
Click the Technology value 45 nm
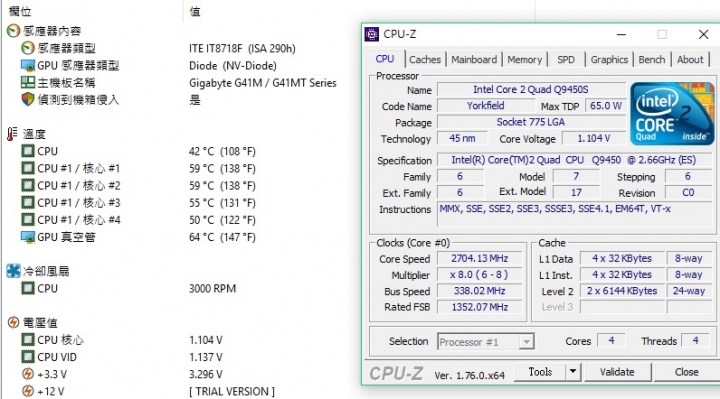pos(462,138)
